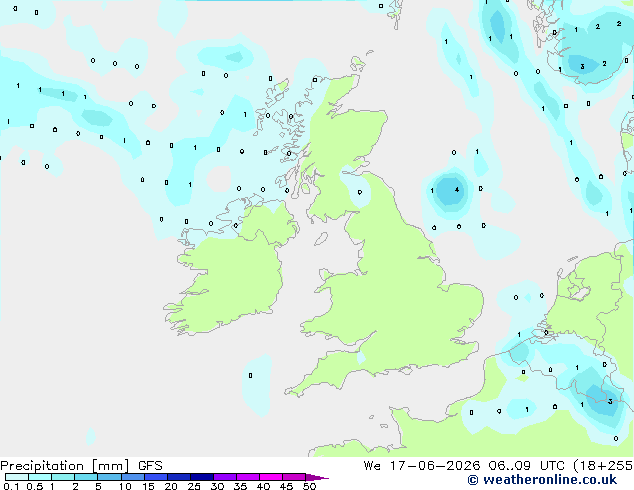Click the '0.5' legend scale number
This screenshot has height=490, width=634.
34,486
